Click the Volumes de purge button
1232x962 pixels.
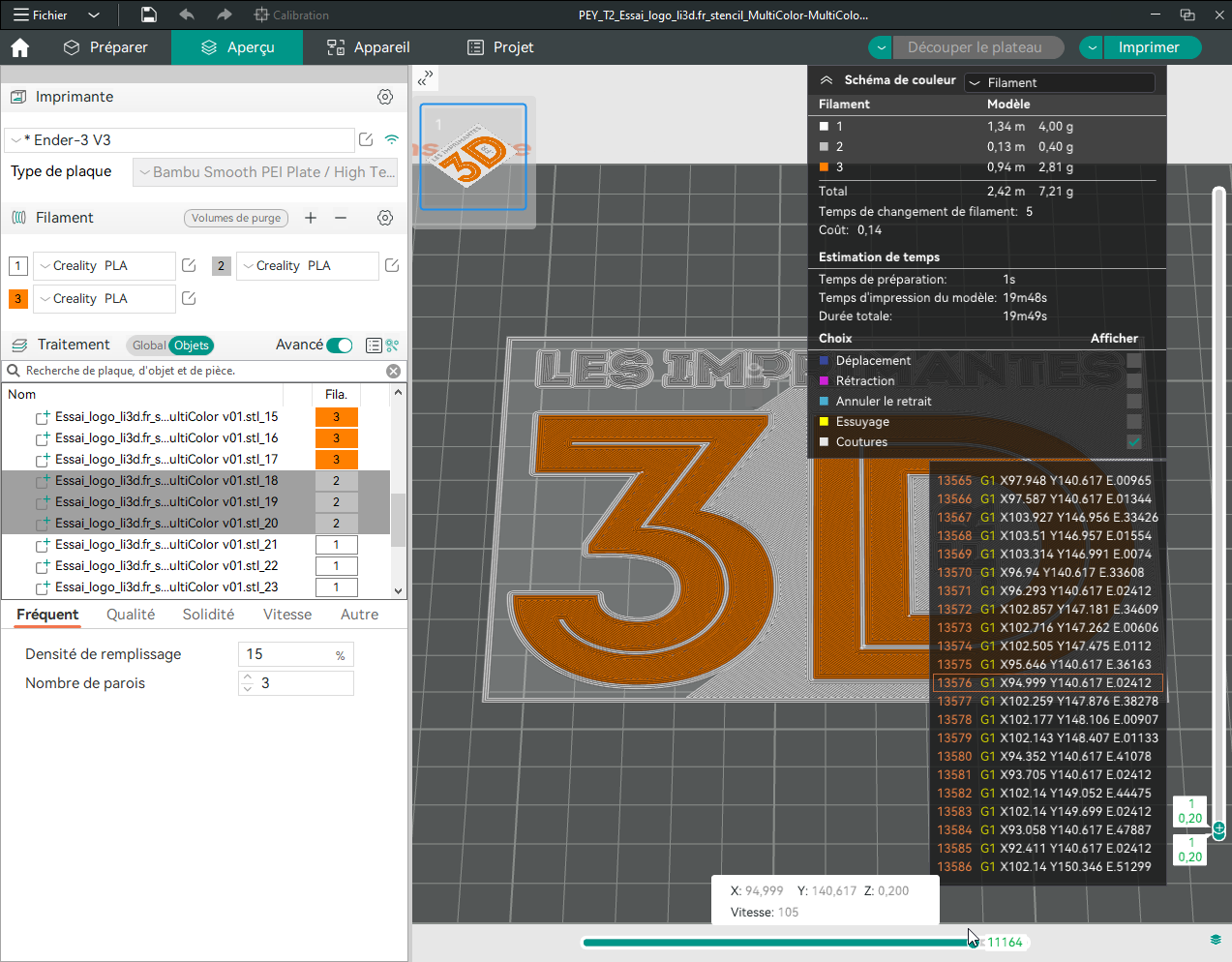coord(236,218)
